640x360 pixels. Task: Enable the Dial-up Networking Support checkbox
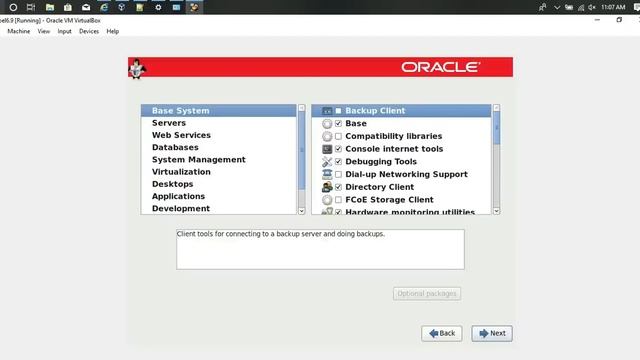tap(338, 174)
